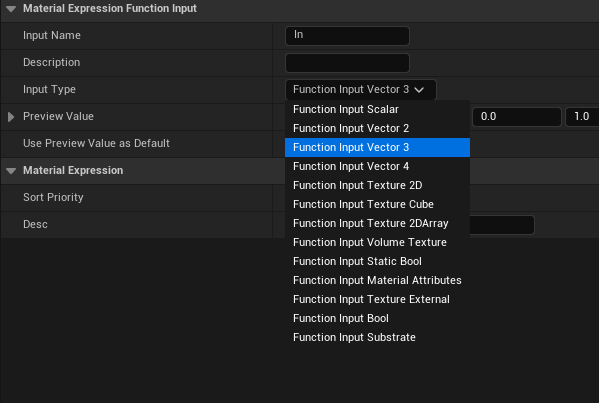Select Function Input Vector 2 option

[377, 128]
